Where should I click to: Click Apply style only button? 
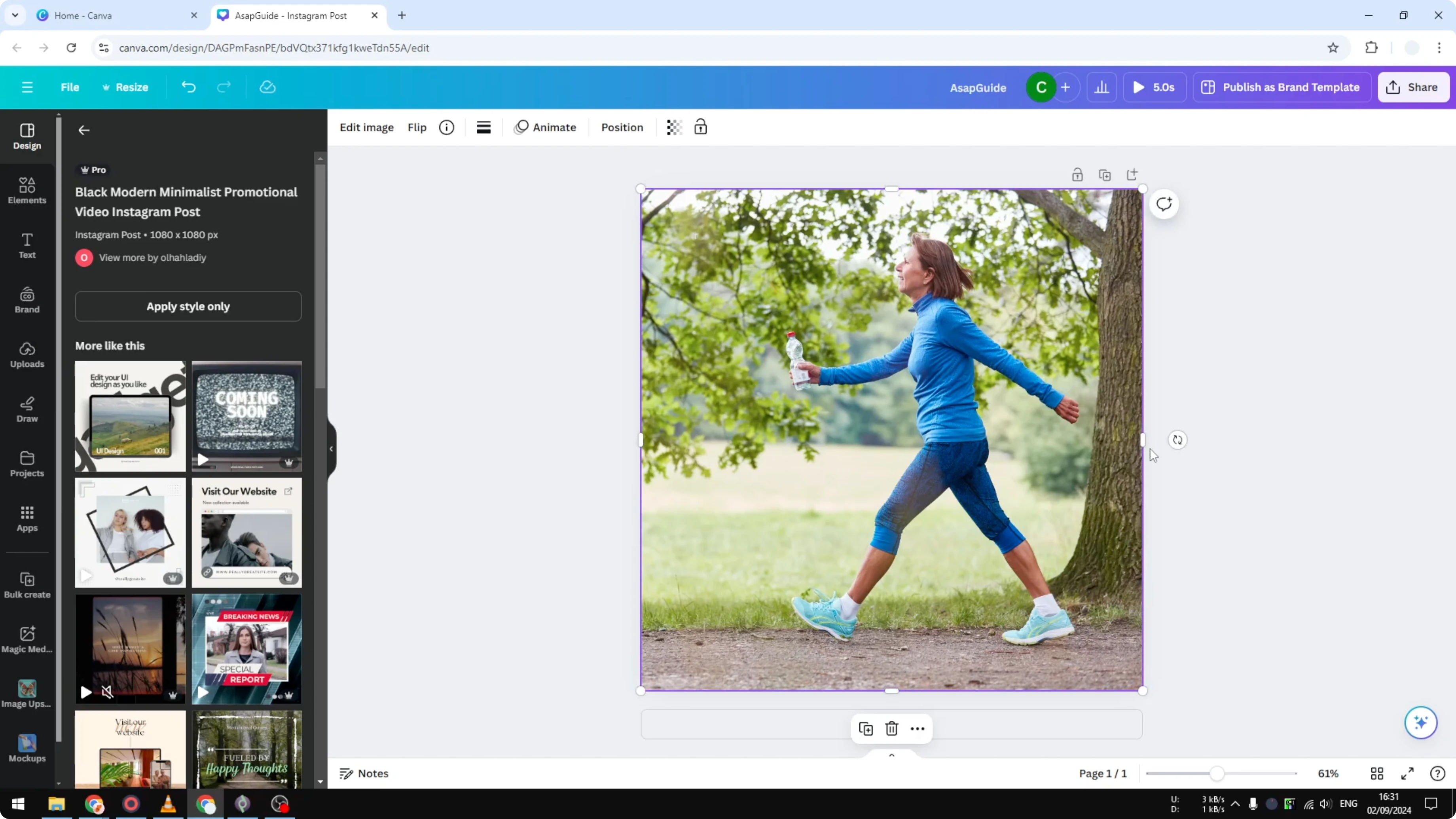click(x=188, y=306)
